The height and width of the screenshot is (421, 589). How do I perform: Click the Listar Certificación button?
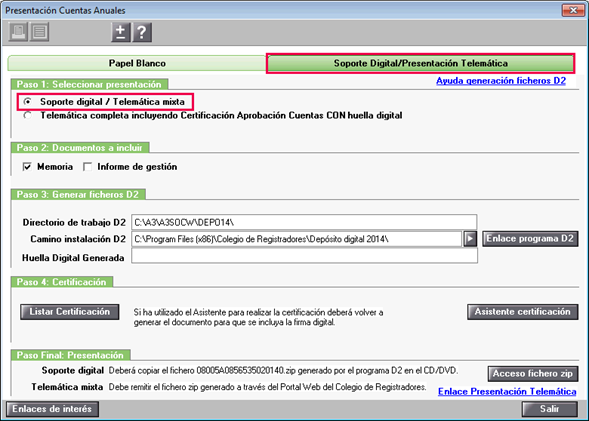(x=70, y=312)
